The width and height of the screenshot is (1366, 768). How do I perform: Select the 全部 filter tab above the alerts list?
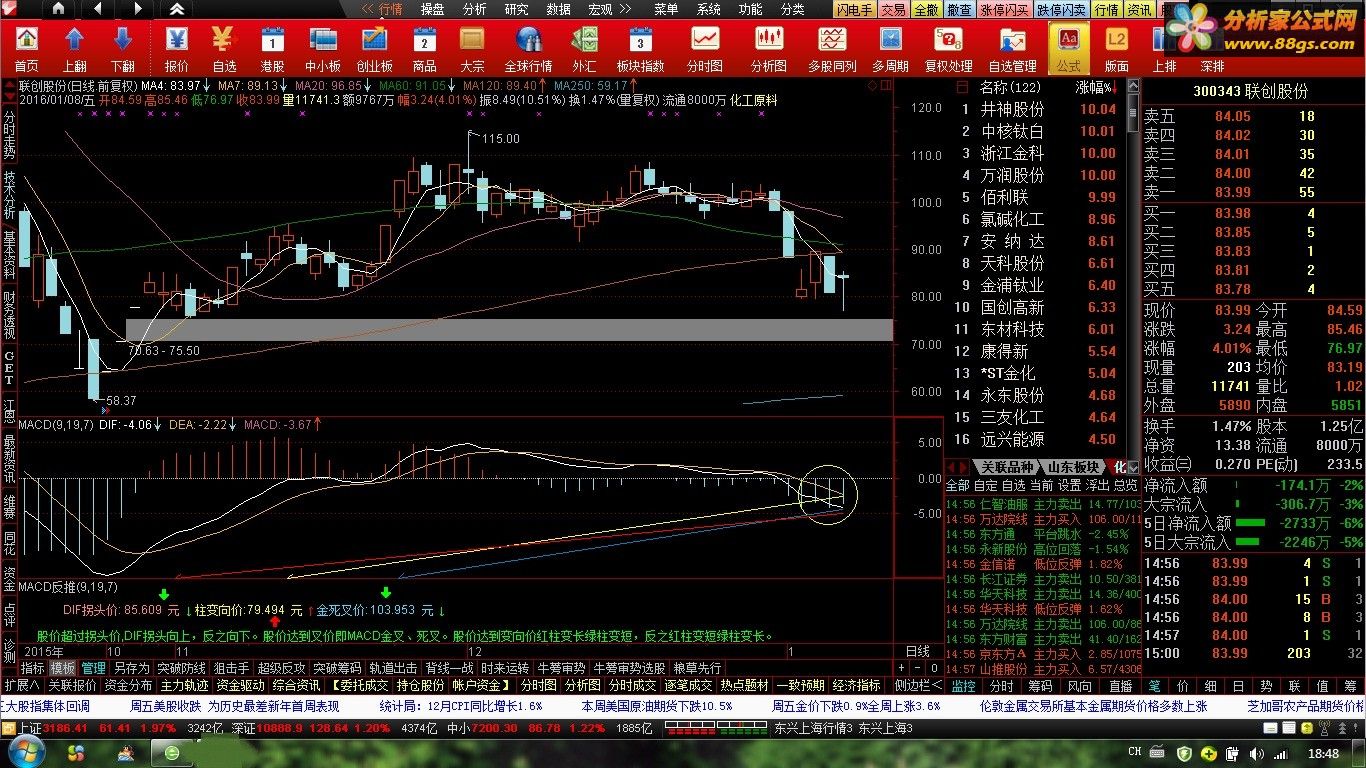(957, 485)
